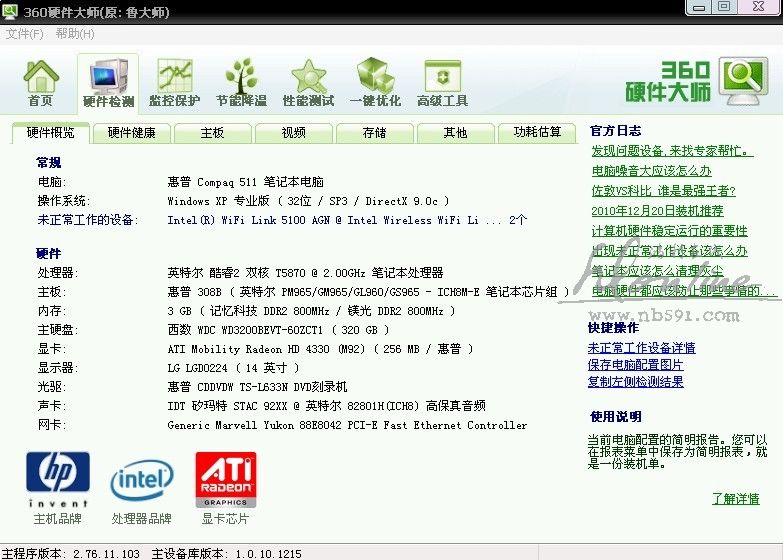Click the processor value 酷睿2 双核 T5870

coord(305,273)
